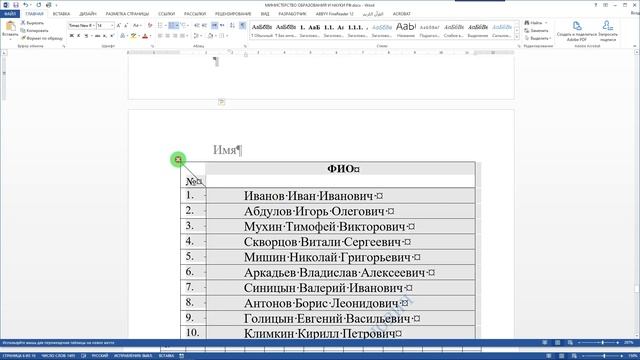
Task: Customize Quick Access Toolbar dropdown arrow
Action: tap(56, 5)
